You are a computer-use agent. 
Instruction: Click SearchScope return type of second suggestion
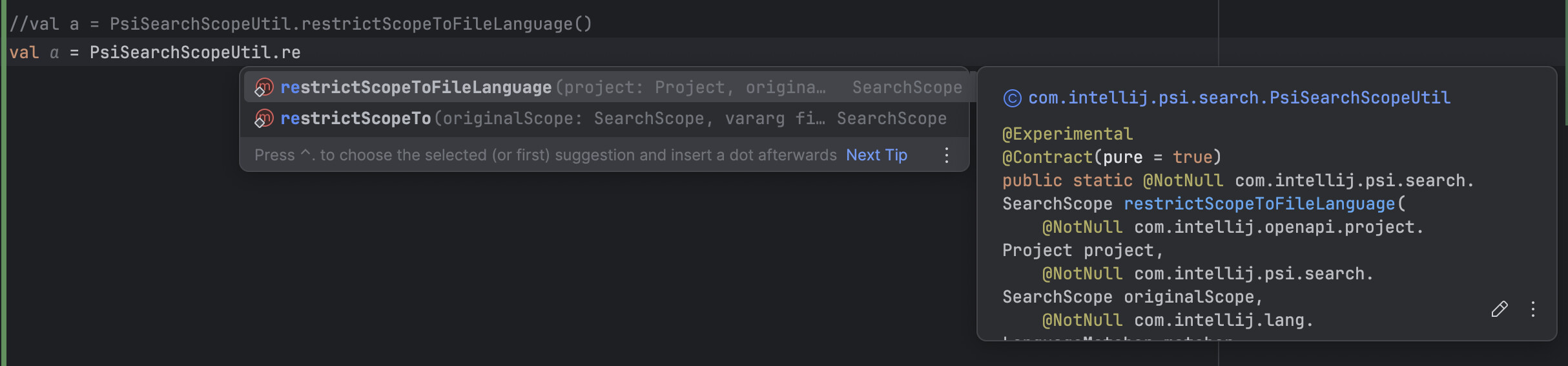891,118
